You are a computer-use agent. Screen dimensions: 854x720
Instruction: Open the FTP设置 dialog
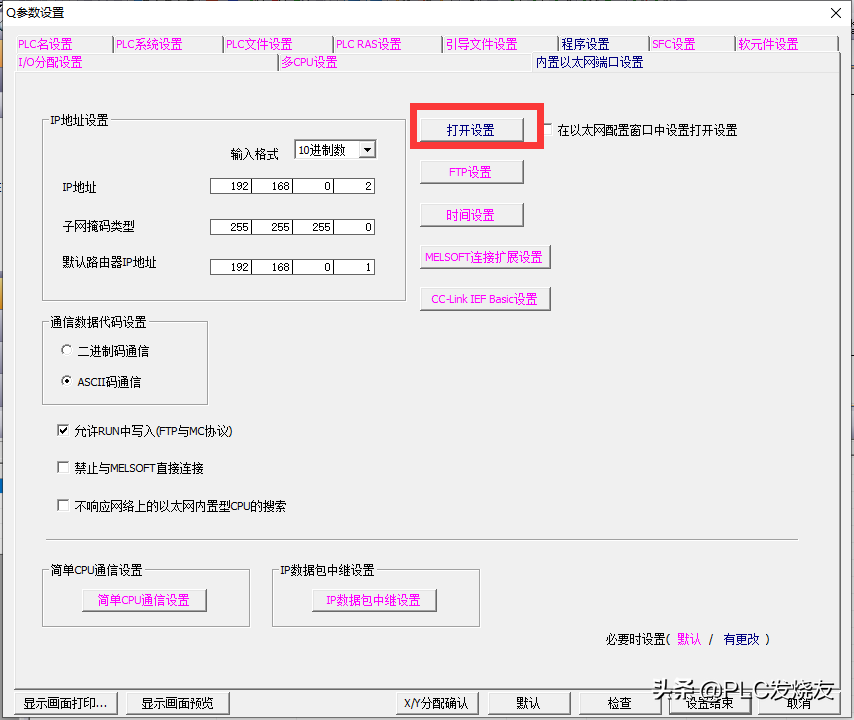(x=470, y=172)
